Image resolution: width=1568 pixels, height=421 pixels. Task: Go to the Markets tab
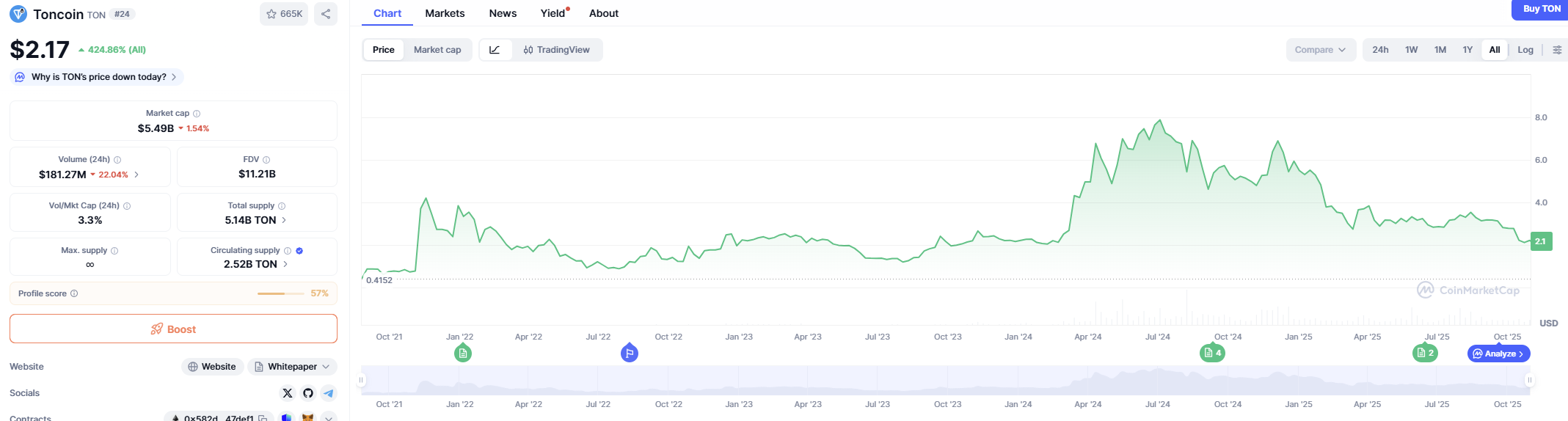coord(445,13)
